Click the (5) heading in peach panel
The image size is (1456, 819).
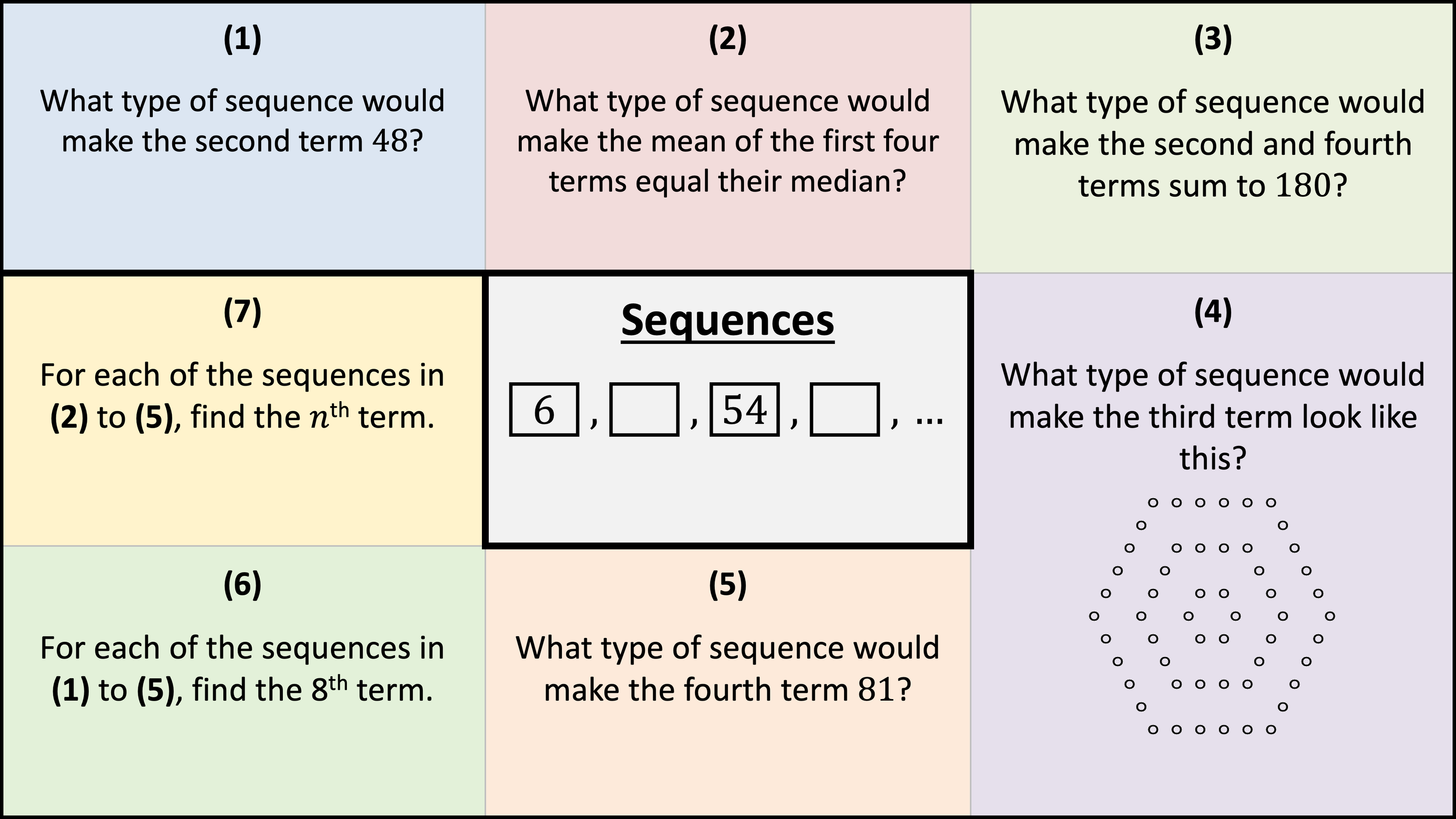(x=728, y=585)
